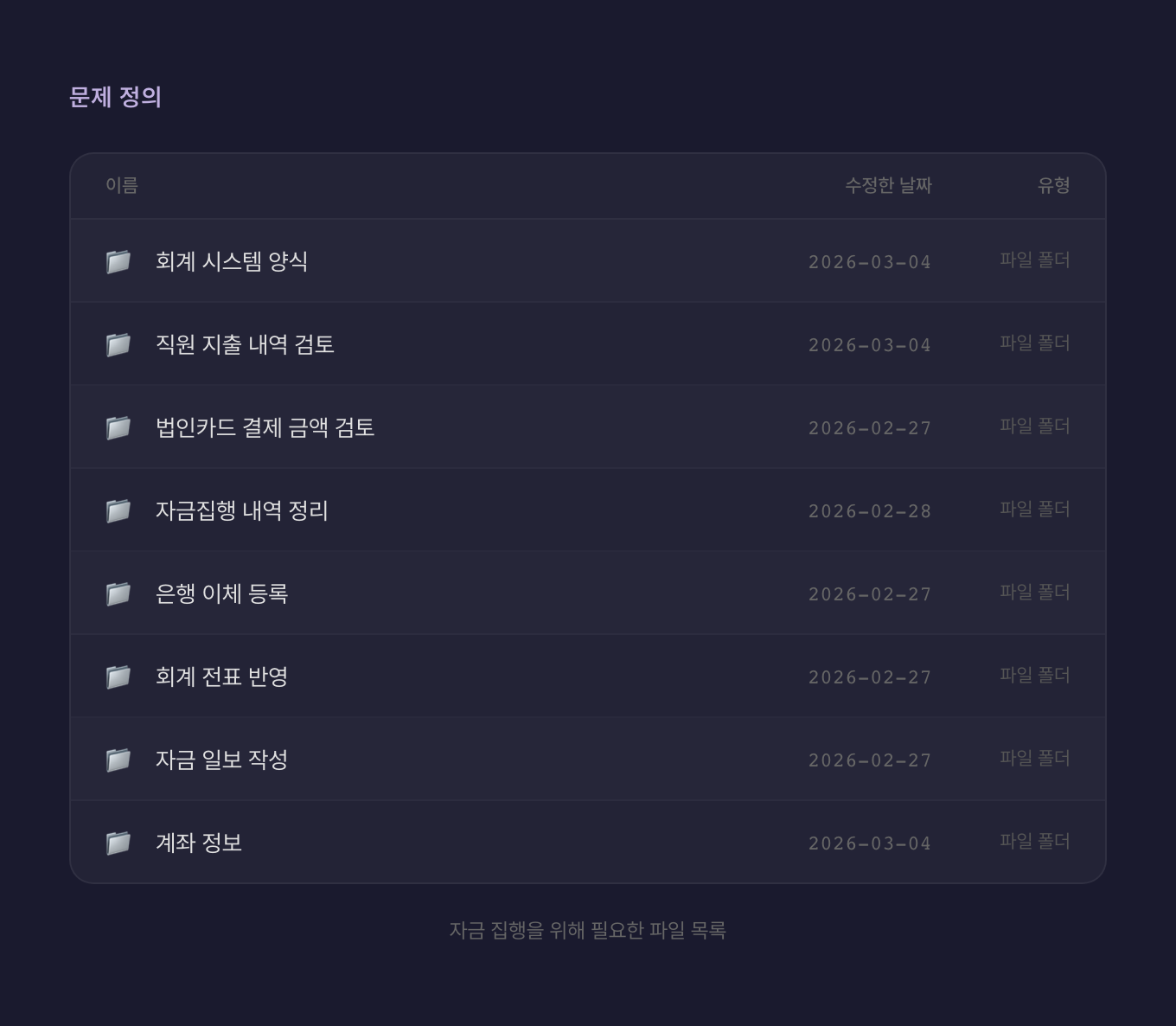Open the 직원 지출 내역 검토 folder name

click(x=245, y=344)
